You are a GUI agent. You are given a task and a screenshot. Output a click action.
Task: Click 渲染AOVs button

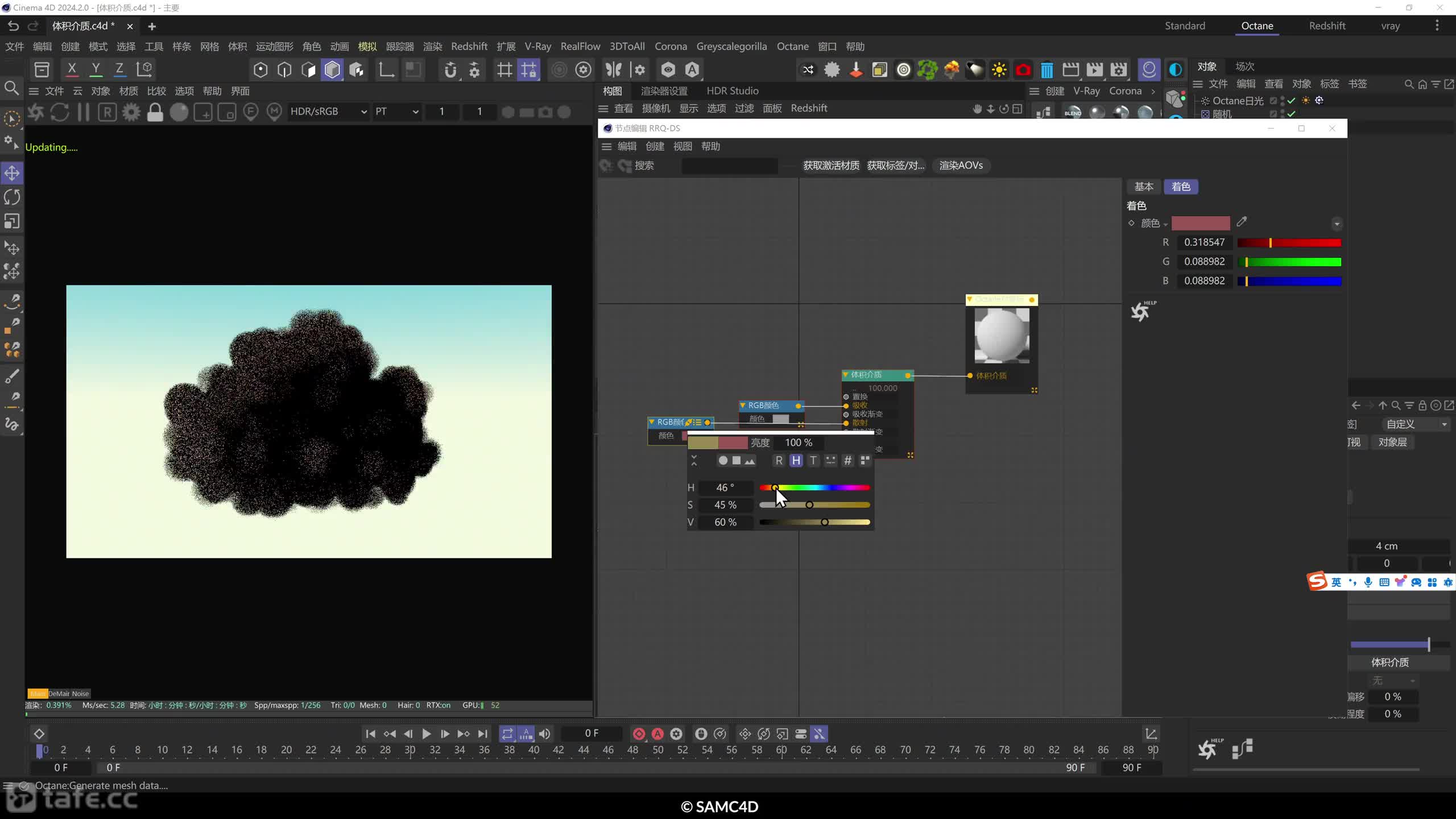961,166
